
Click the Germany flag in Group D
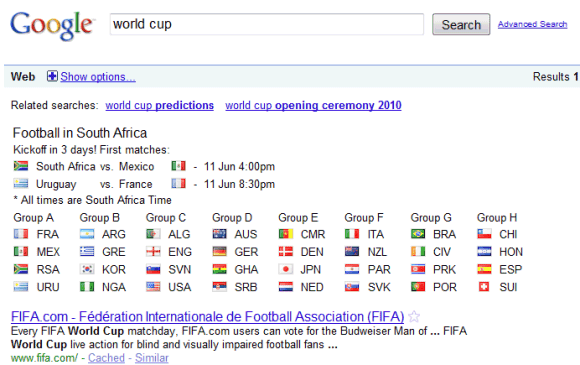pyautogui.click(x=219, y=252)
